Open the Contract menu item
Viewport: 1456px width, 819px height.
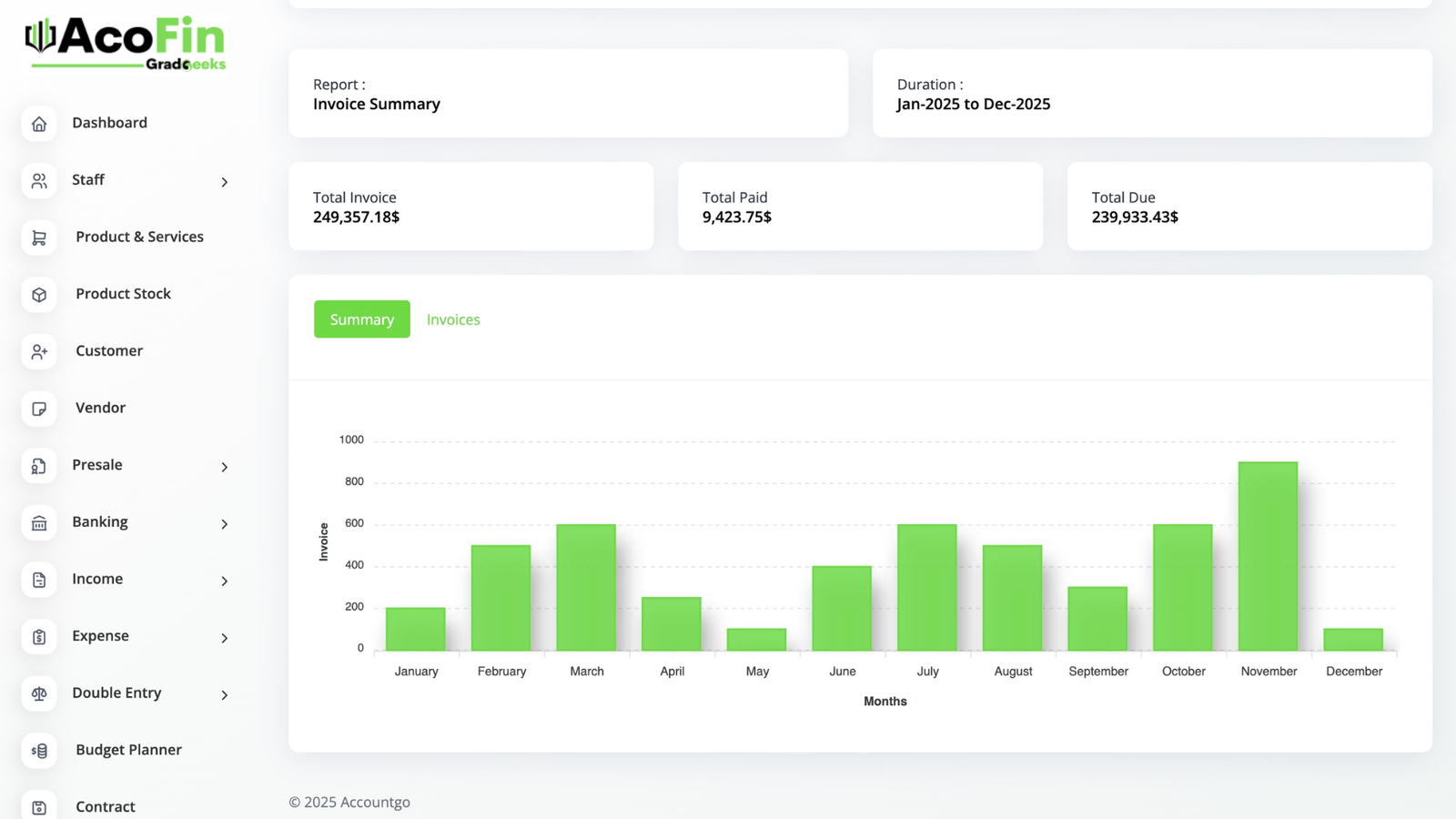click(106, 806)
